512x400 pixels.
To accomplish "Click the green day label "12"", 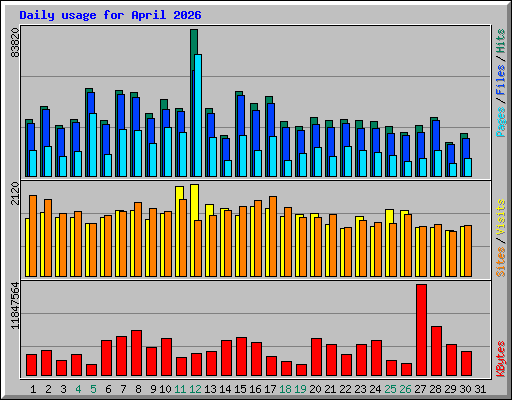I will (195, 389).
